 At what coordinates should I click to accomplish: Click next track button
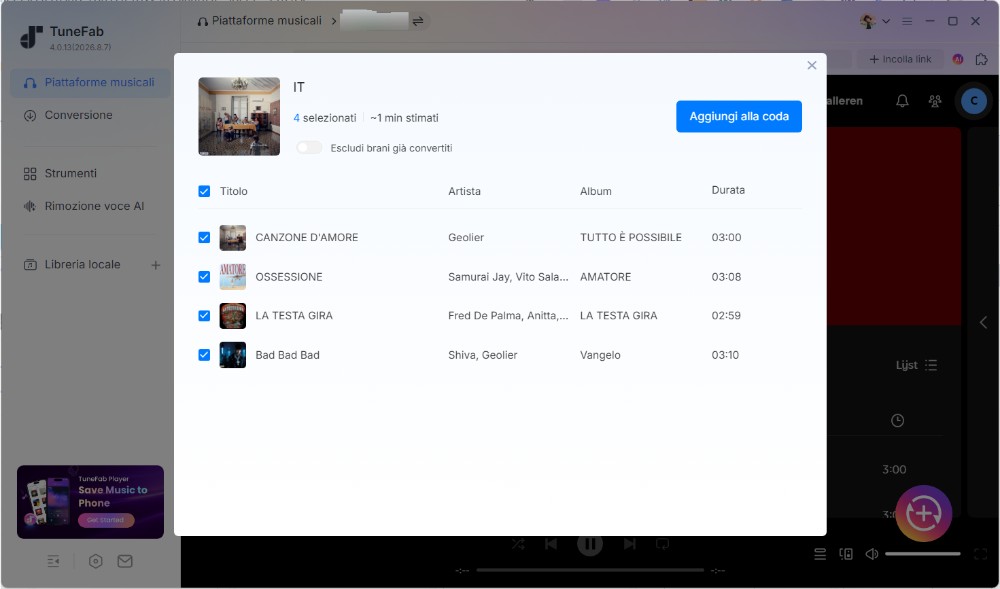(x=629, y=544)
